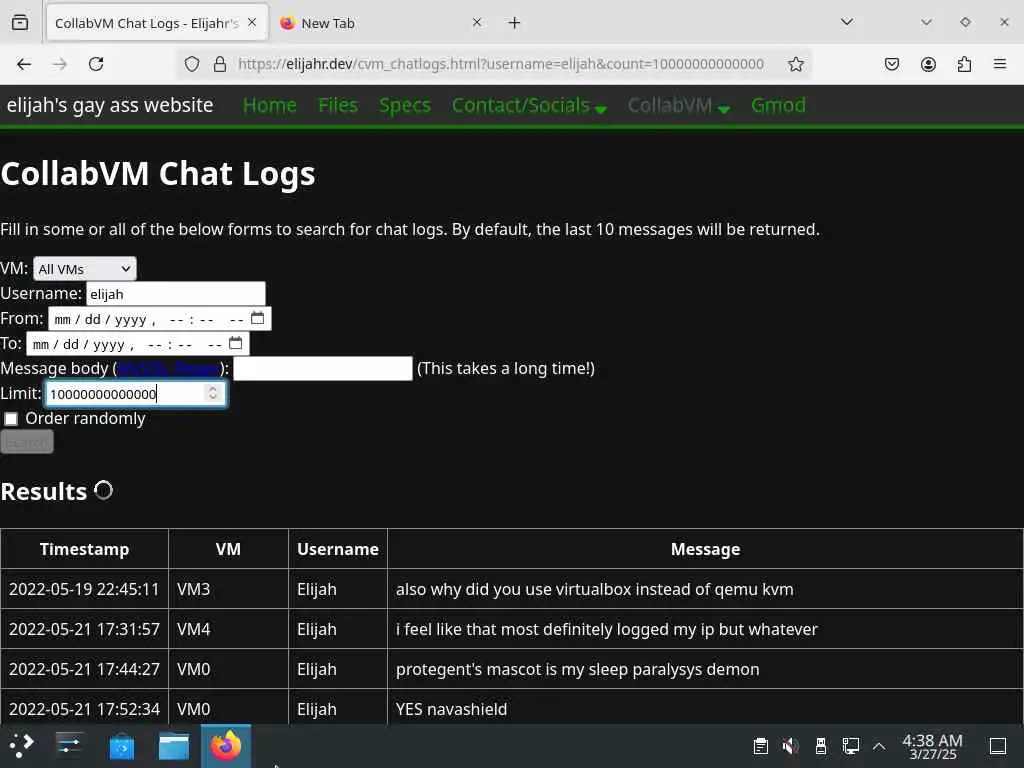This screenshot has height=768, width=1024.
Task: Open the To field calendar picker icon
Action: point(235,343)
